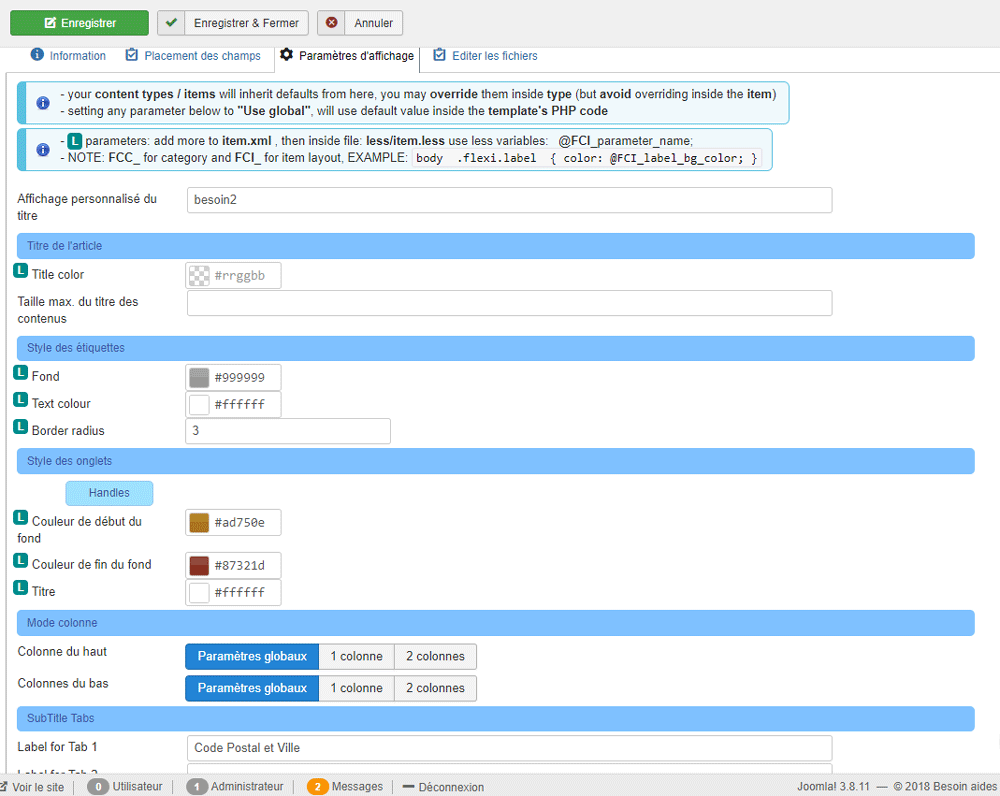Click Enregistrer & Fermer button
The height and width of the screenshot is (796, 1000).
(x=233, y=23)
